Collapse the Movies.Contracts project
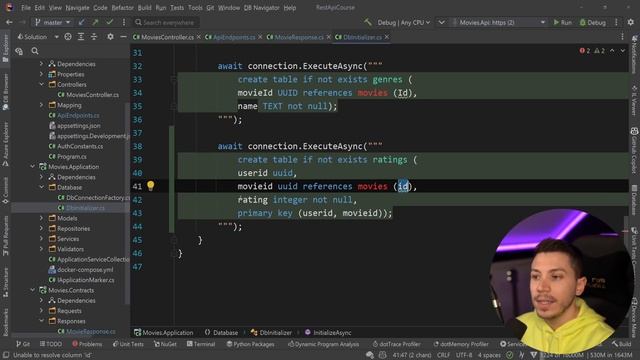 pyautogui.click(x=33, y=290)
